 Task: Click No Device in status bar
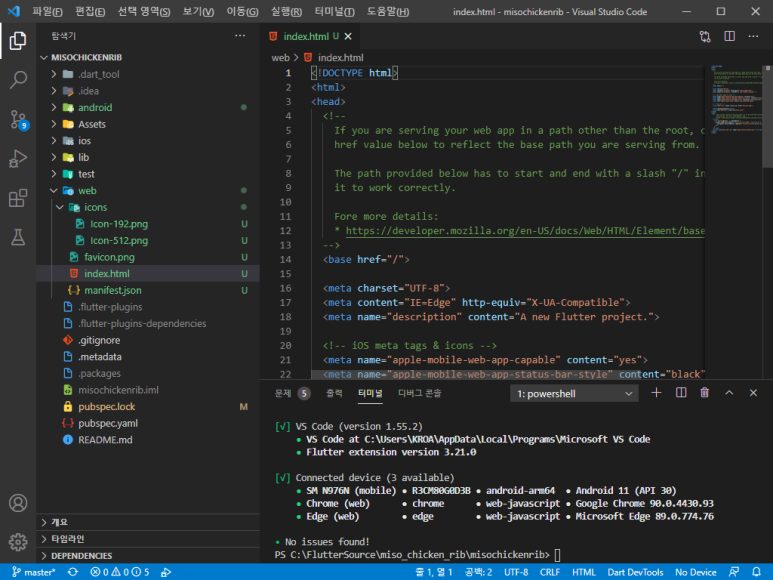coord(696,572)
